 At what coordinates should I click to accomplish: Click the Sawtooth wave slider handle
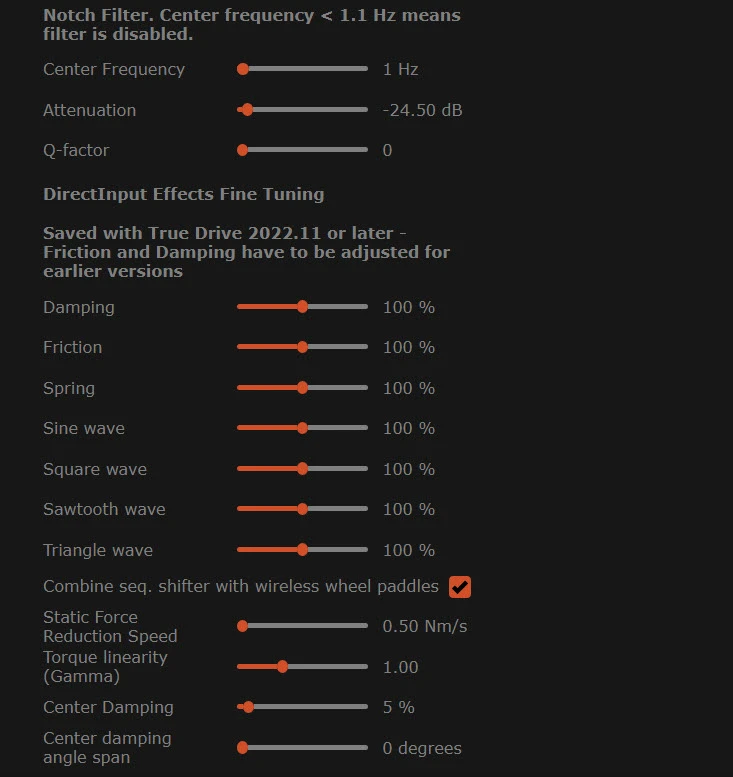pos(302,508)
